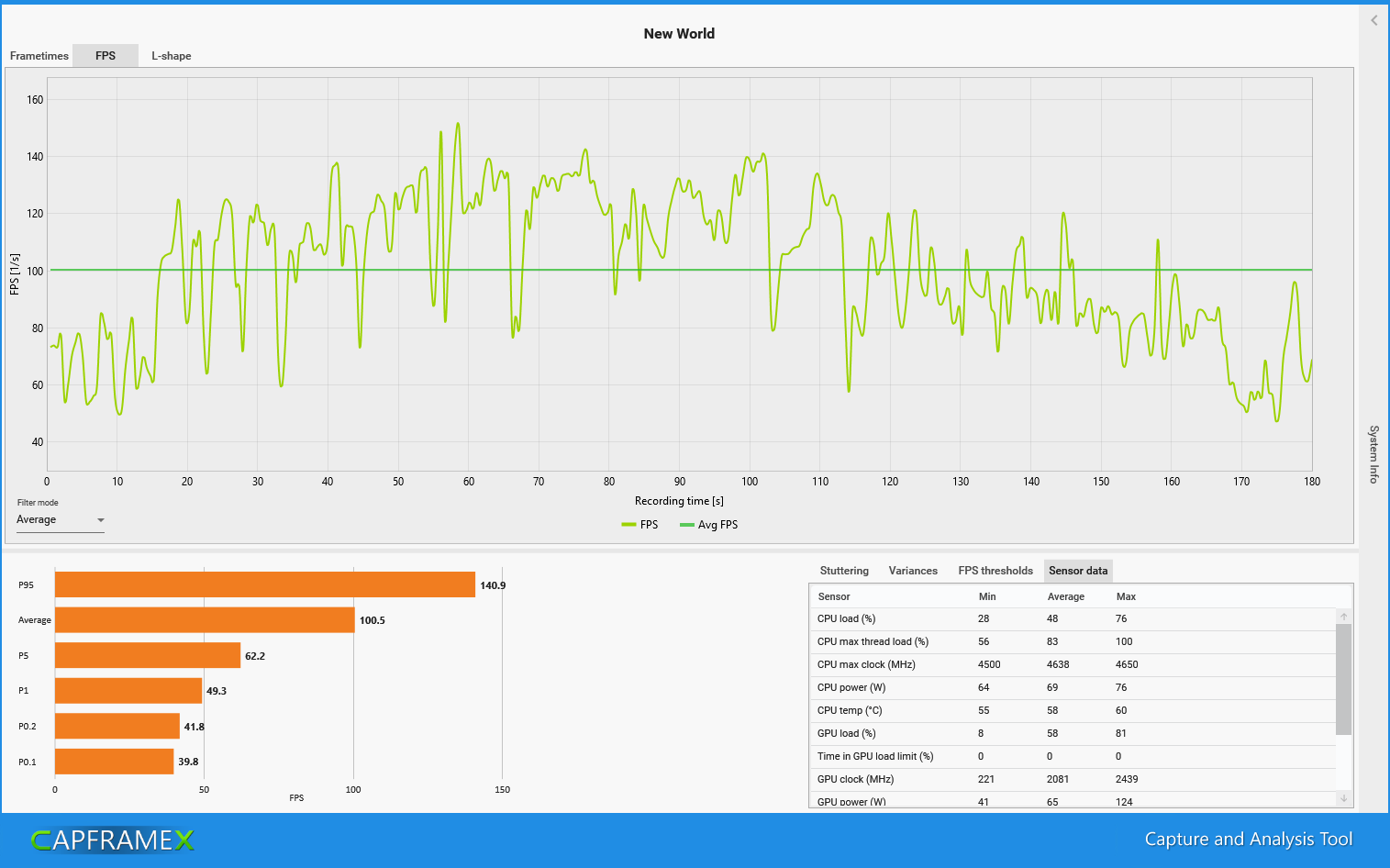This screenshot has height=868, width=1390.
Task: Expand the System Info side panel
Action: point(1373,454)
